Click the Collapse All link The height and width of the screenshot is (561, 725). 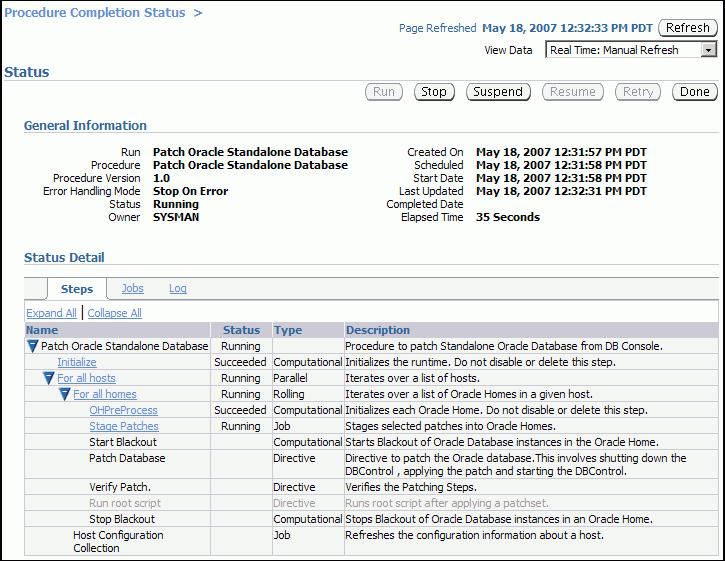coord(114,313)
